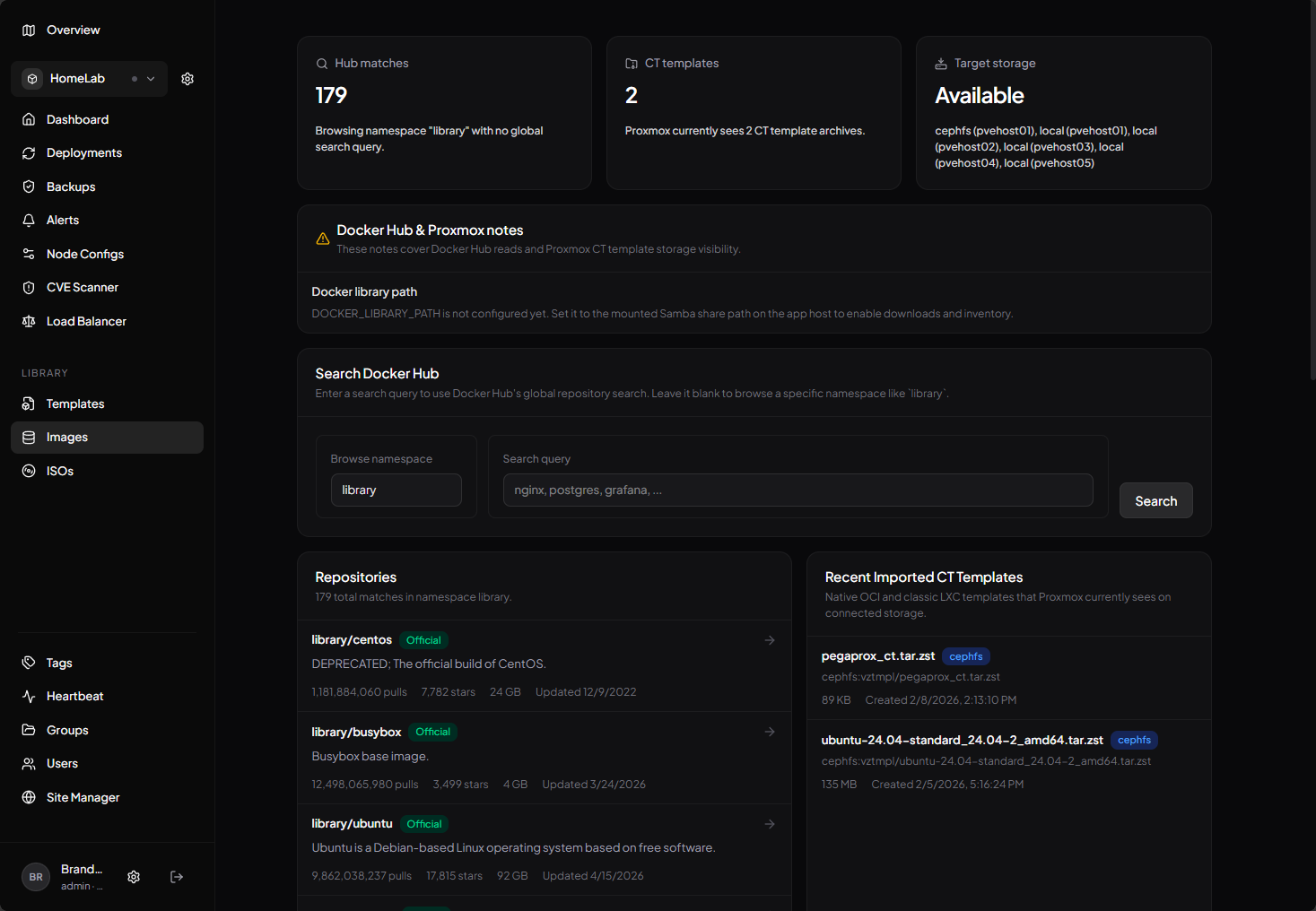Viewport: 1316px width, 911px height.
Task: Expand the library/busybox repository arrow
Action: [770, 732]
